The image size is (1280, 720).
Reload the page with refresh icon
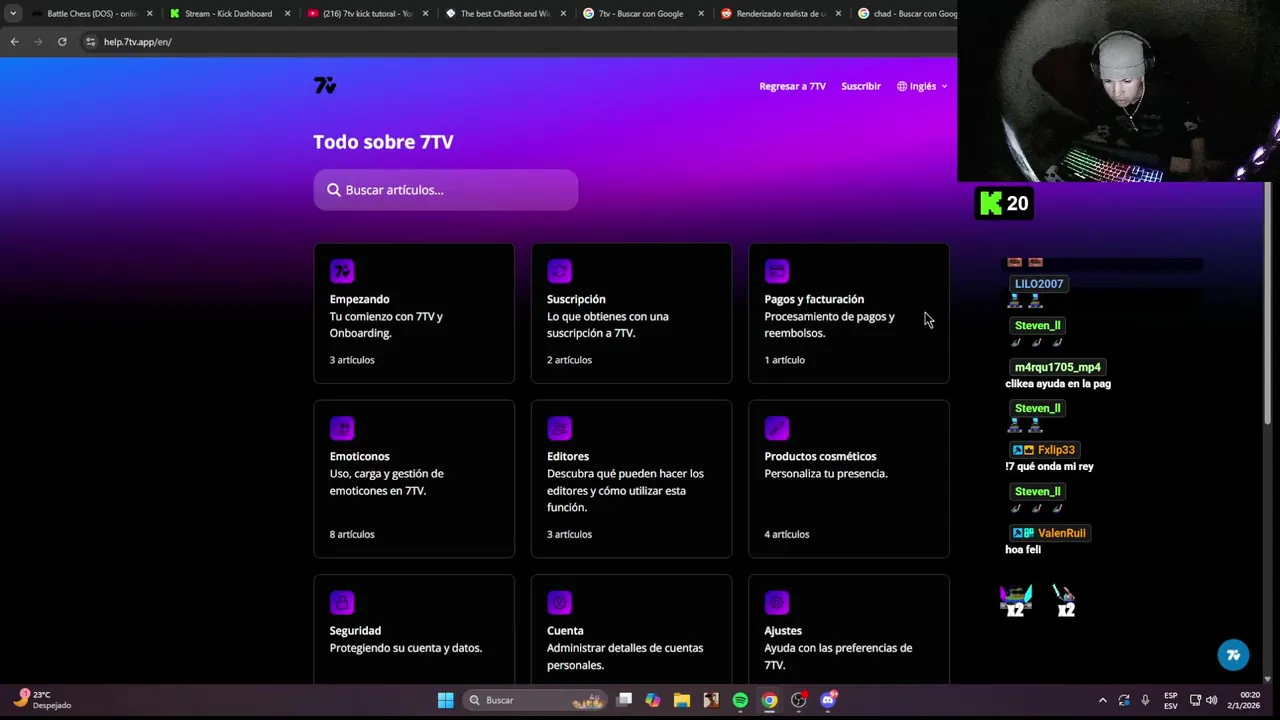click(x=62, y=42)
